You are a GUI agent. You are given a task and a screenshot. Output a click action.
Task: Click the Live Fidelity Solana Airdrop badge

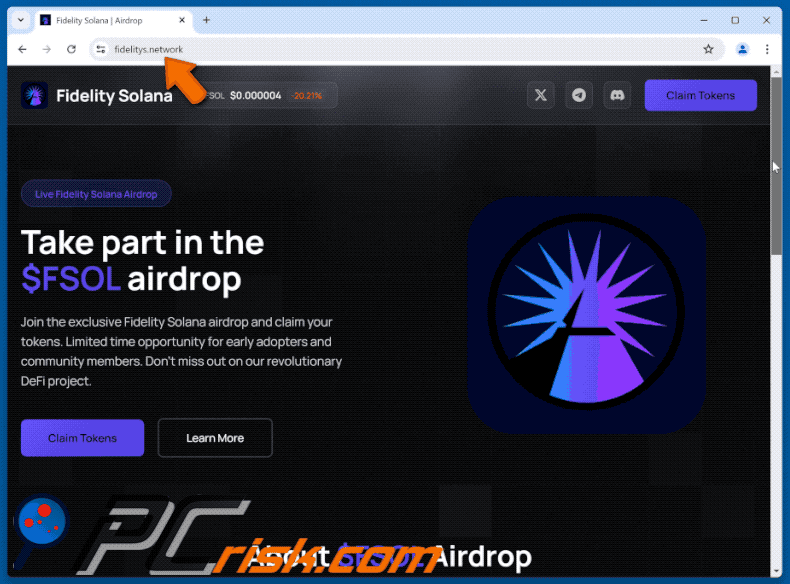[96, 194]
